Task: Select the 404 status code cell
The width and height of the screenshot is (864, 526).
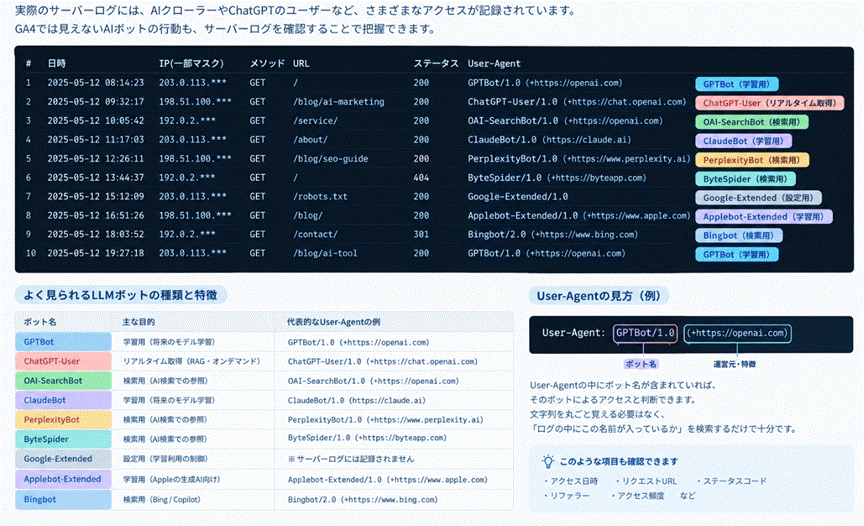Action: (x=421, y=177)
